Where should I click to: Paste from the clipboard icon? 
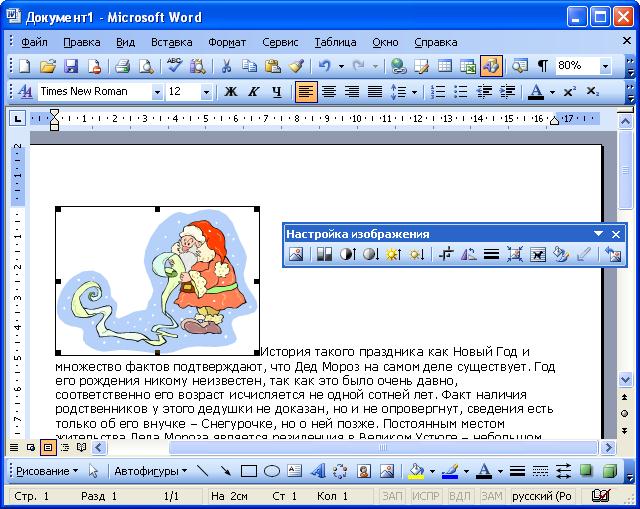pos(272,66)
